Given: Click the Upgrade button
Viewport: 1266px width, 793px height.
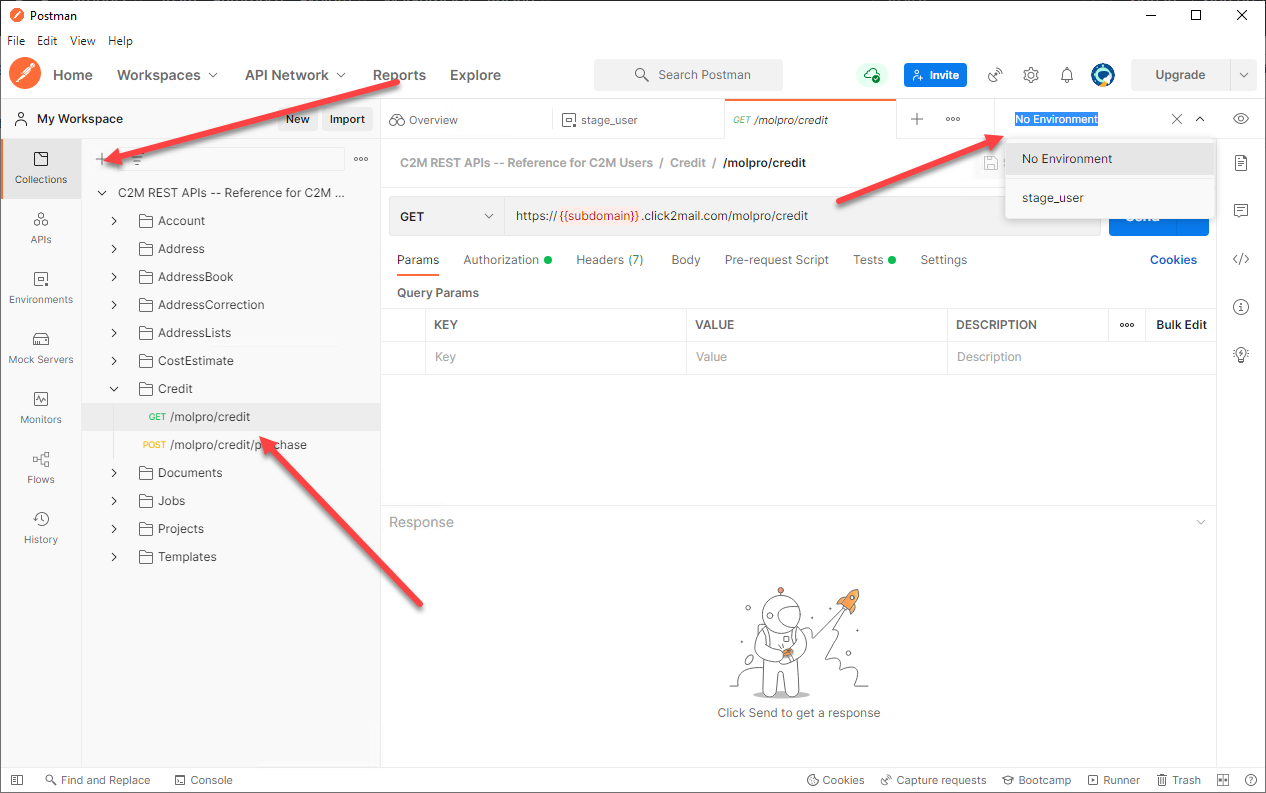Looking at the screenshot, I should [1180, 75].
